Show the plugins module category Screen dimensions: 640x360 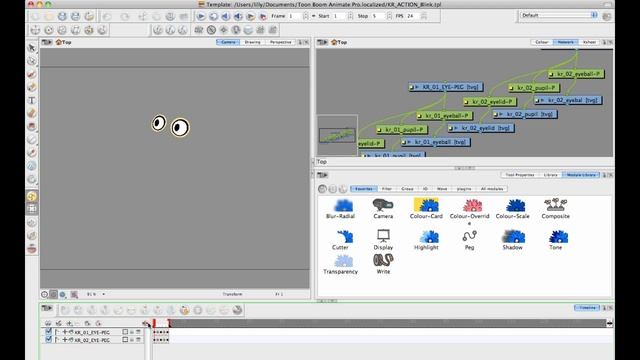point(464,189)
